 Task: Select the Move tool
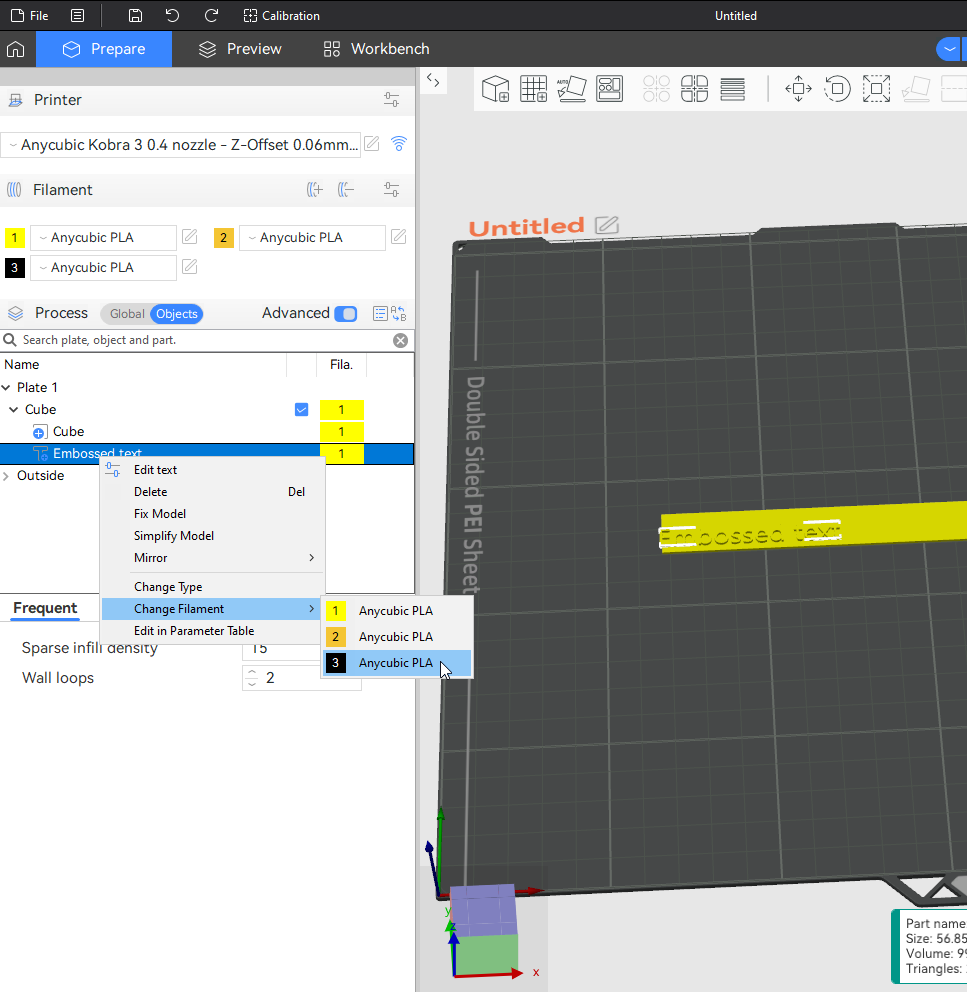coord(798,89)
